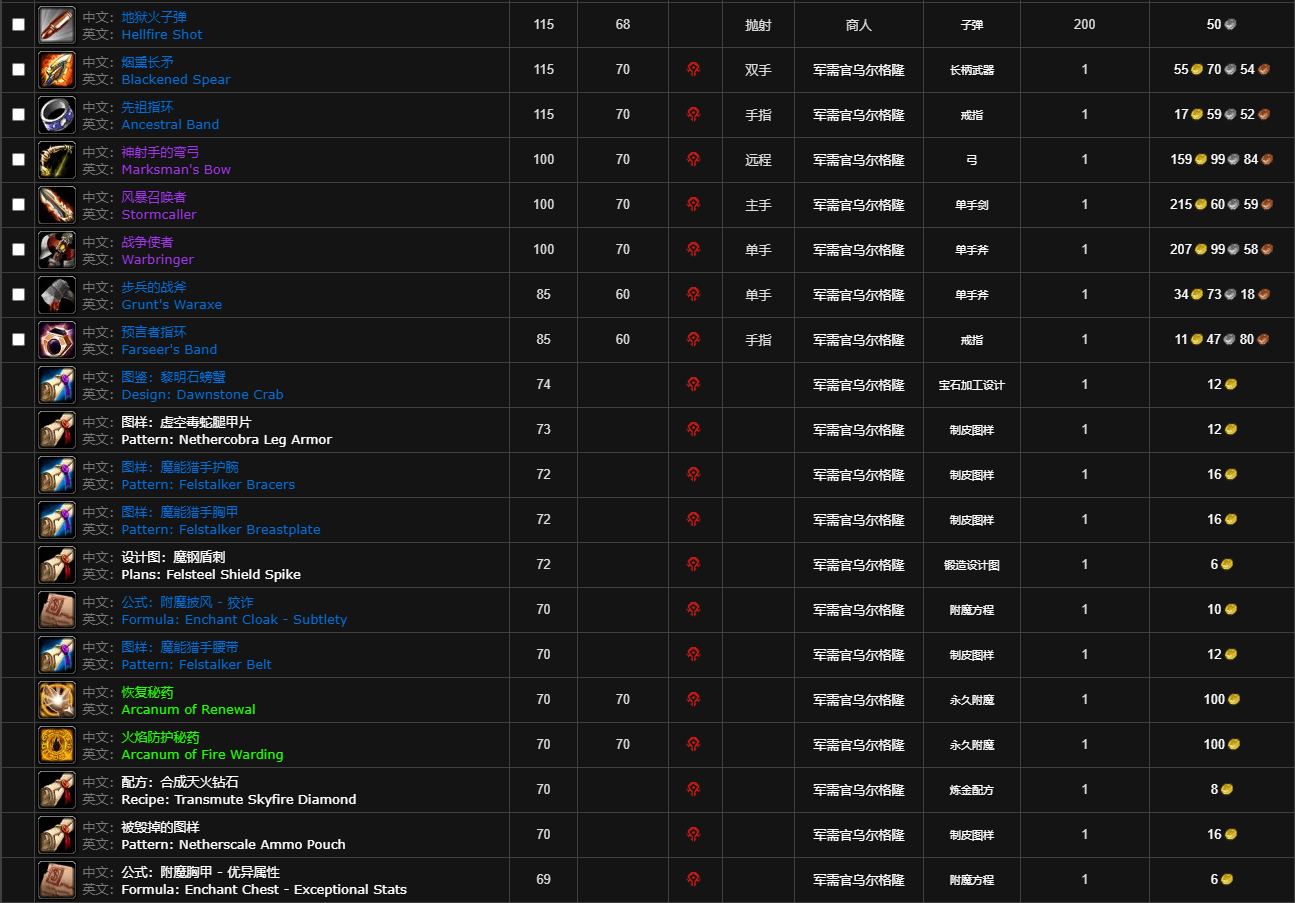Open the Blackened Spear item icon
1295x903 pixels.
(x=57, y=70)
